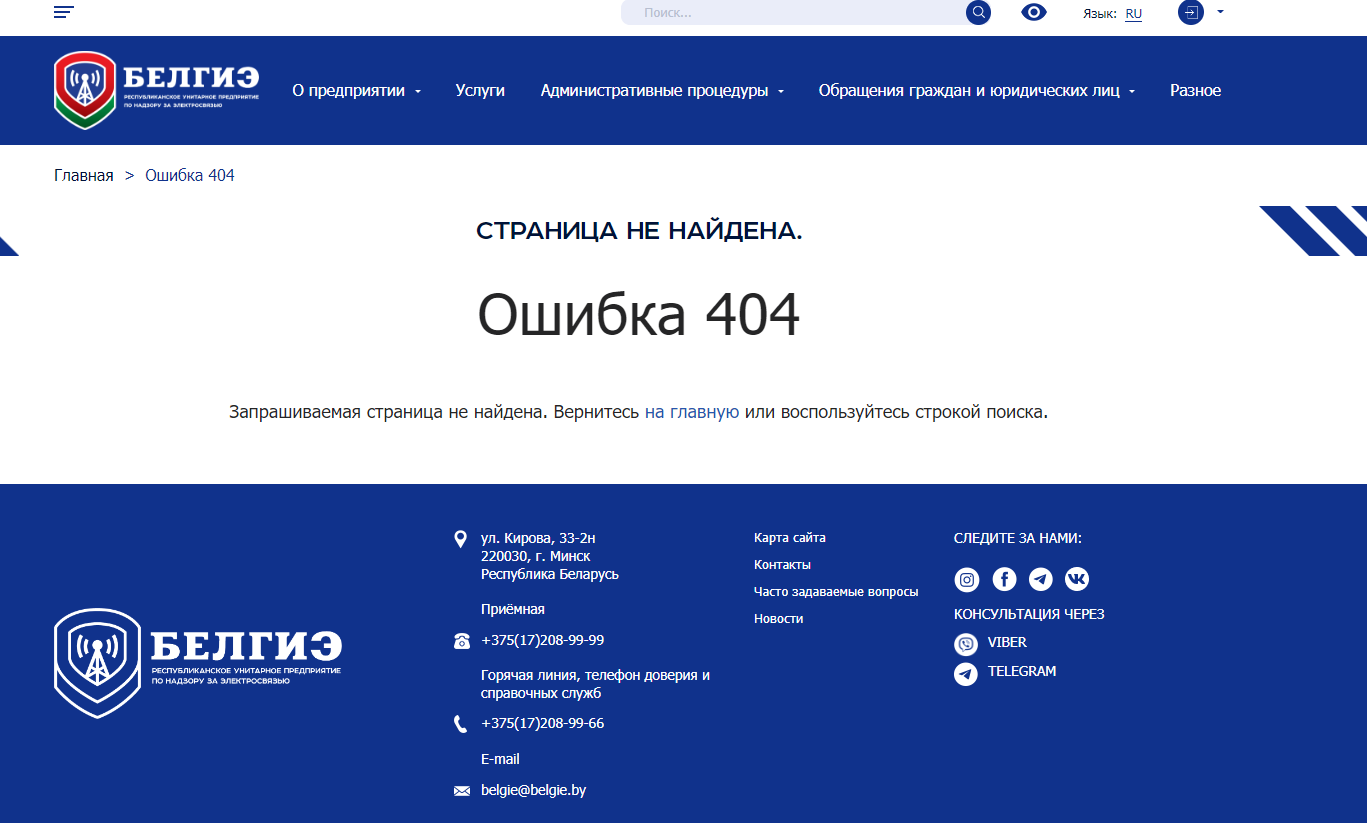Expand the dropdown arrow beside the login icon
Viewport: 1367px width, 823px height.
coord(1220,12)
